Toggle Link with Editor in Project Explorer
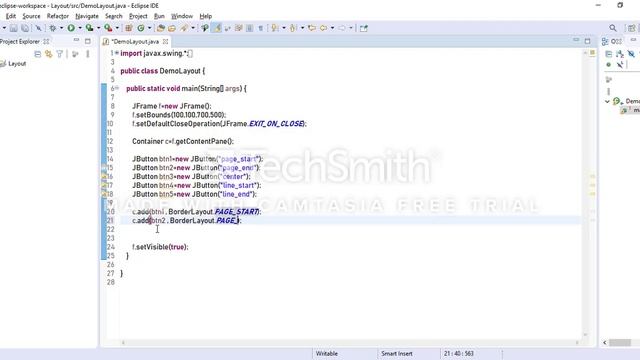Screen dimensions: 640x360 click(49, 54)
